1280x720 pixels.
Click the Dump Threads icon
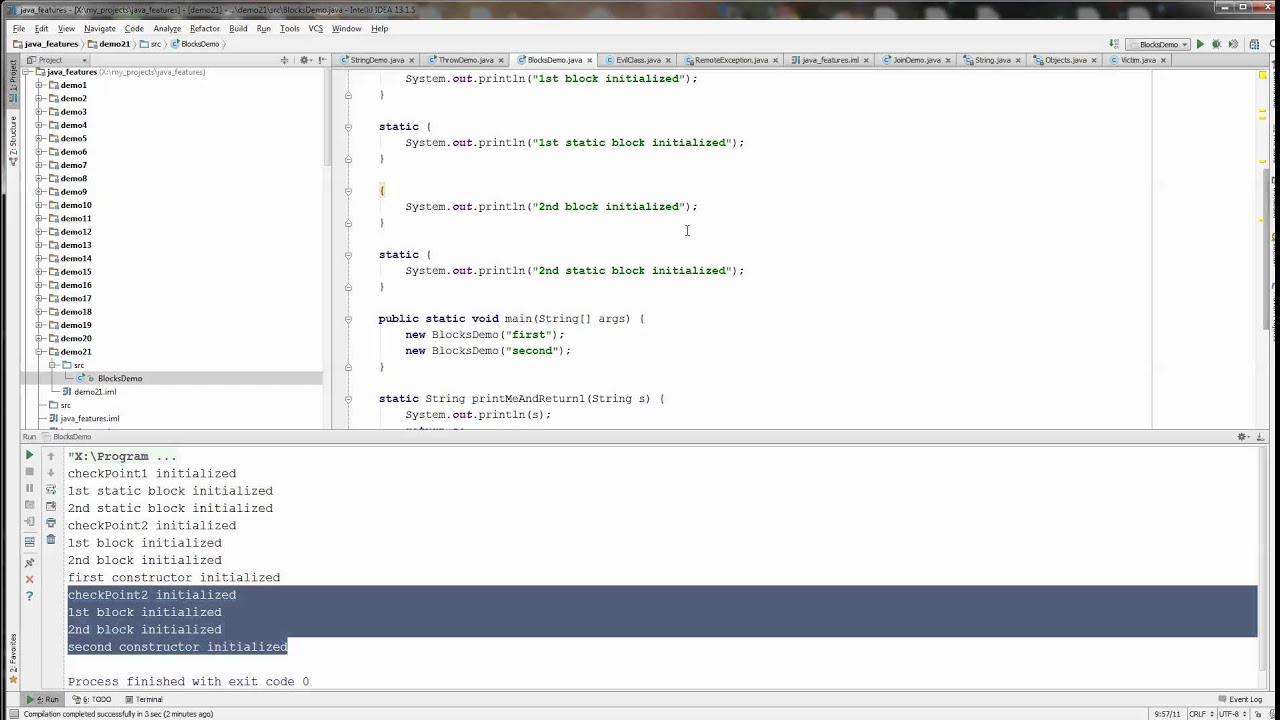click(x=29, y=504)
